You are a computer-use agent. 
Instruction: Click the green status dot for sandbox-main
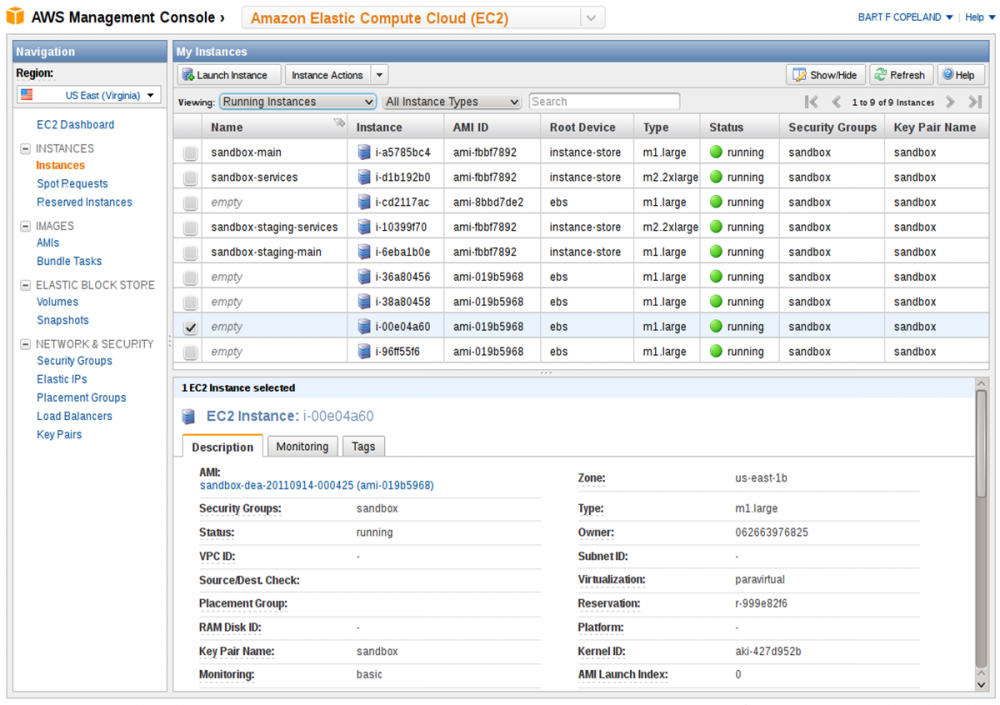click(716, 152)
